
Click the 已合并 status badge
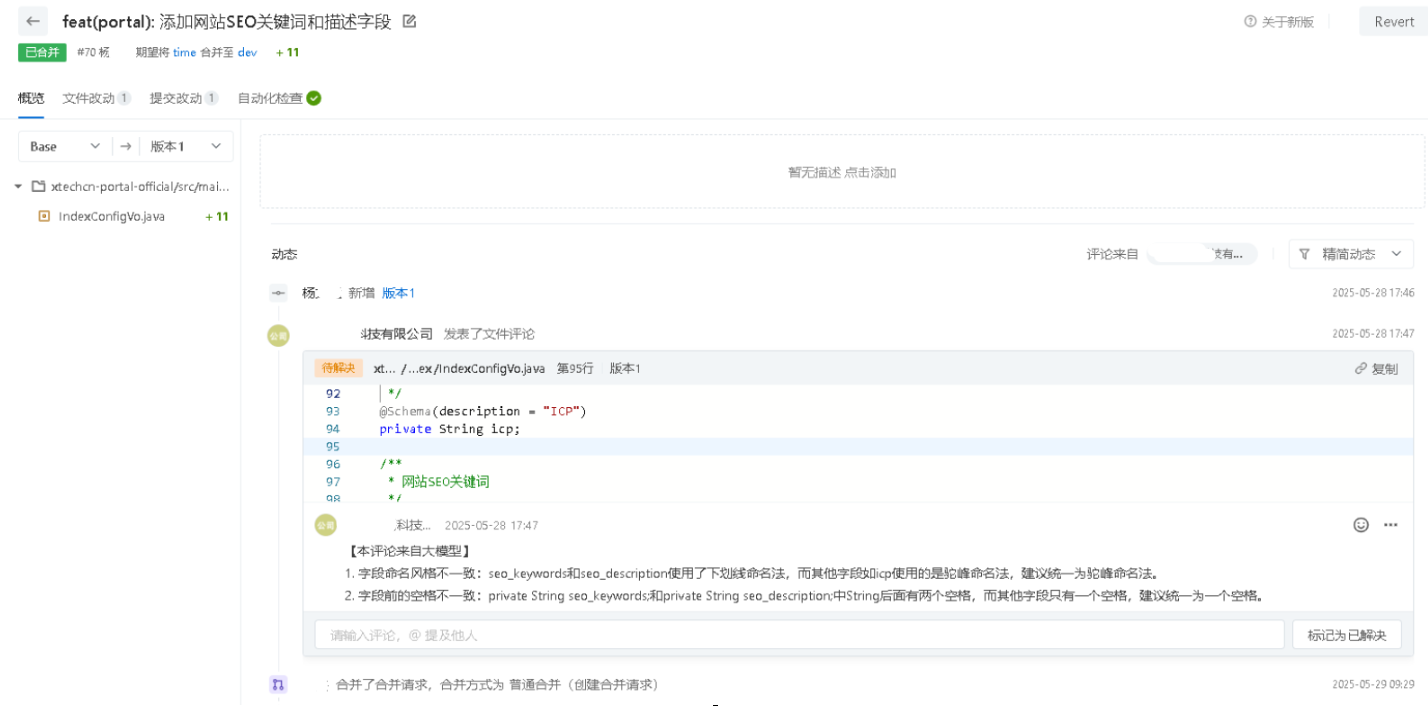[x=42, y=52]
